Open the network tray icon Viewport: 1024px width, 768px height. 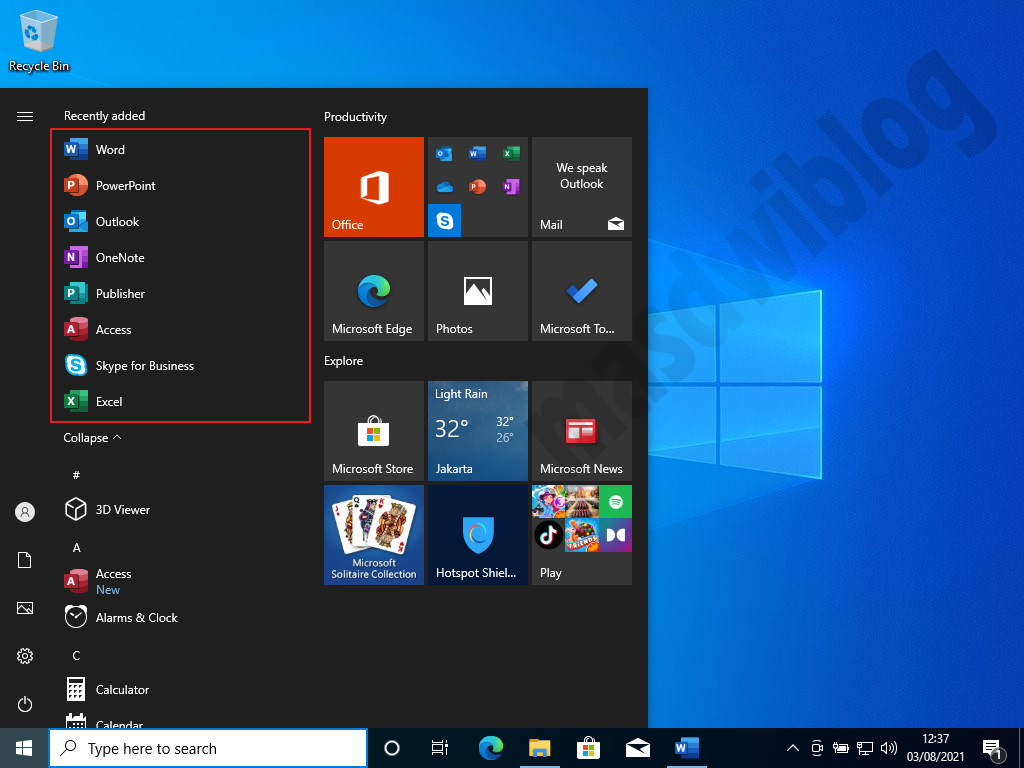[865, 748]
